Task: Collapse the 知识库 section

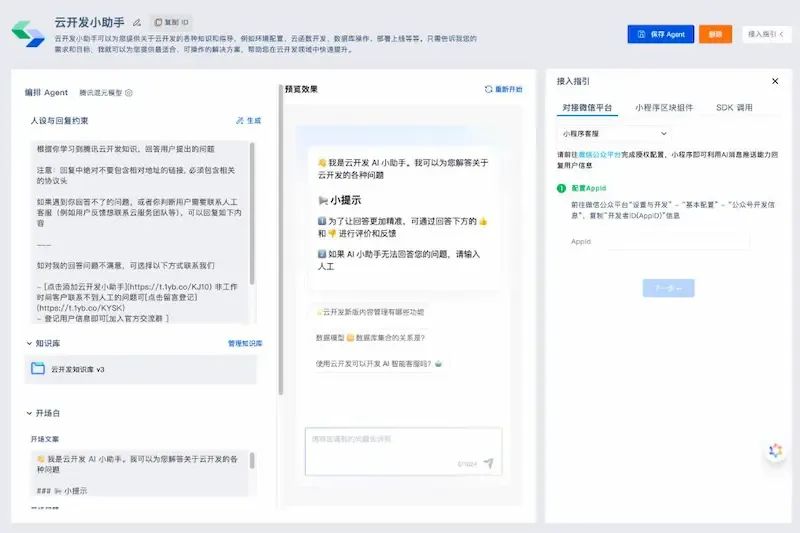Action: [29, 343]
